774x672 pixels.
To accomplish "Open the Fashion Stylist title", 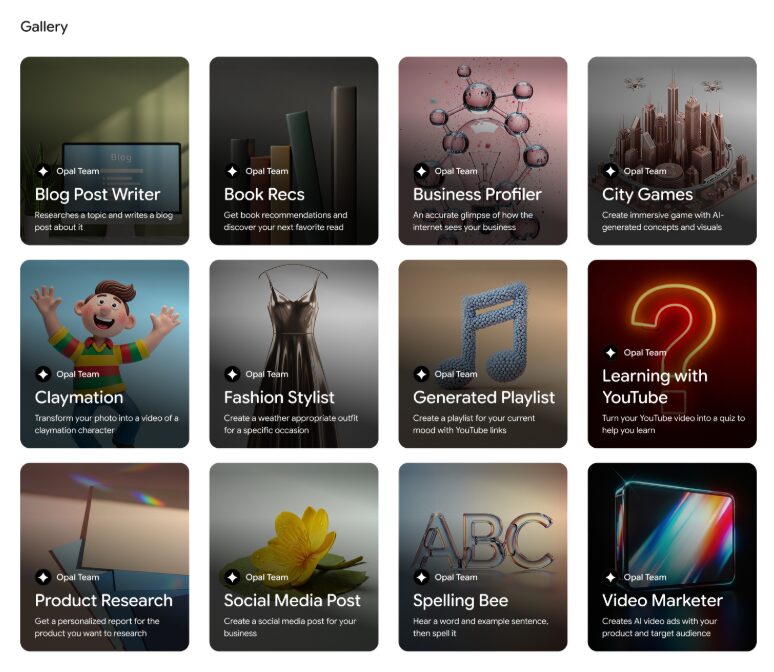I will pos(279,397).
